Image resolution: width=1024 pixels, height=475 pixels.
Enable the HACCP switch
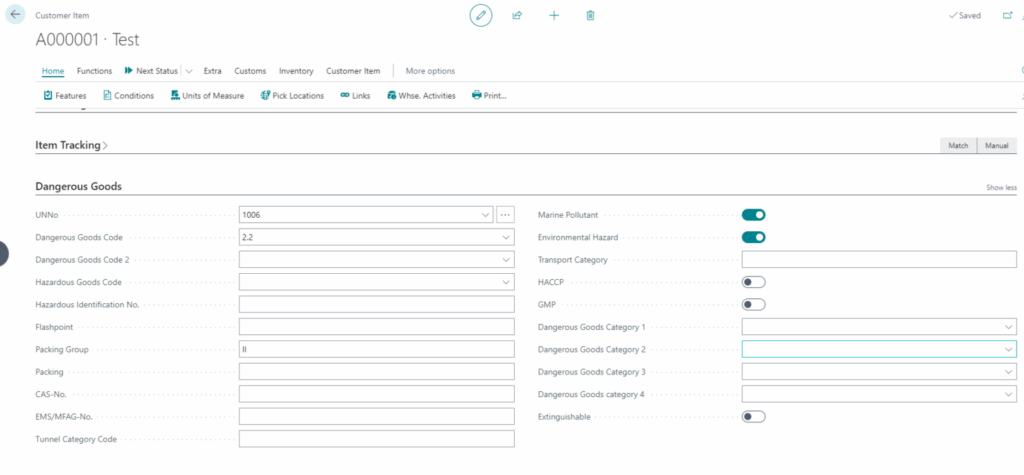754,282
